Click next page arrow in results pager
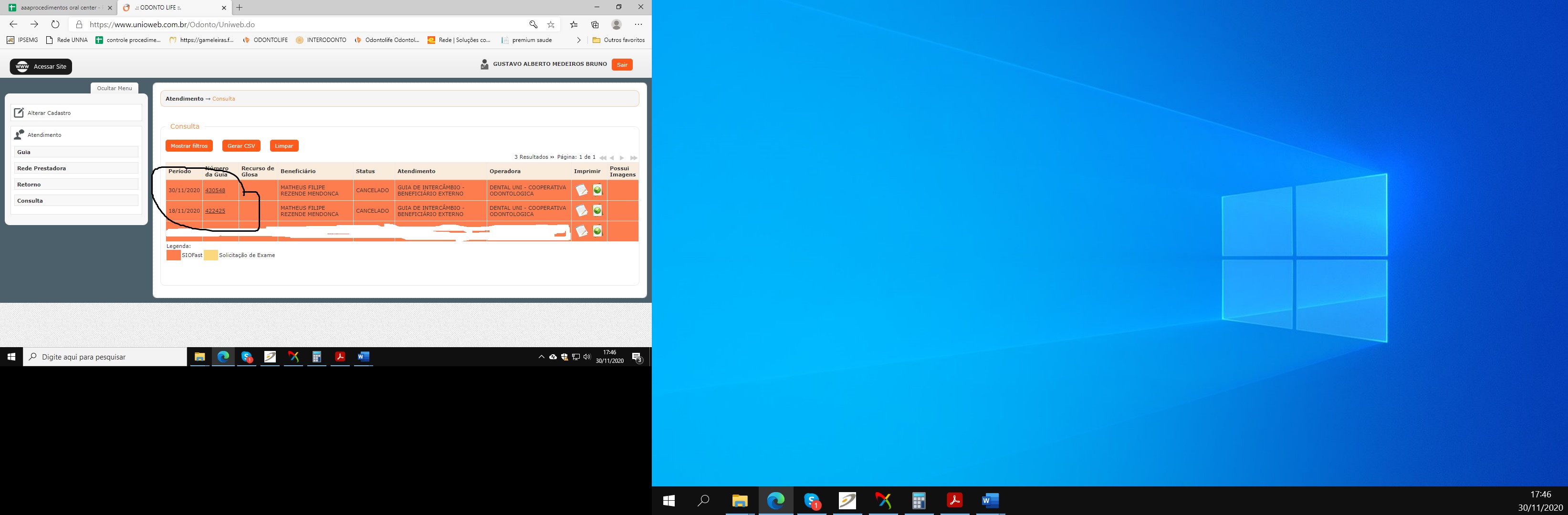The width and height of the screenshot is (1568, 515). point(621,157)
